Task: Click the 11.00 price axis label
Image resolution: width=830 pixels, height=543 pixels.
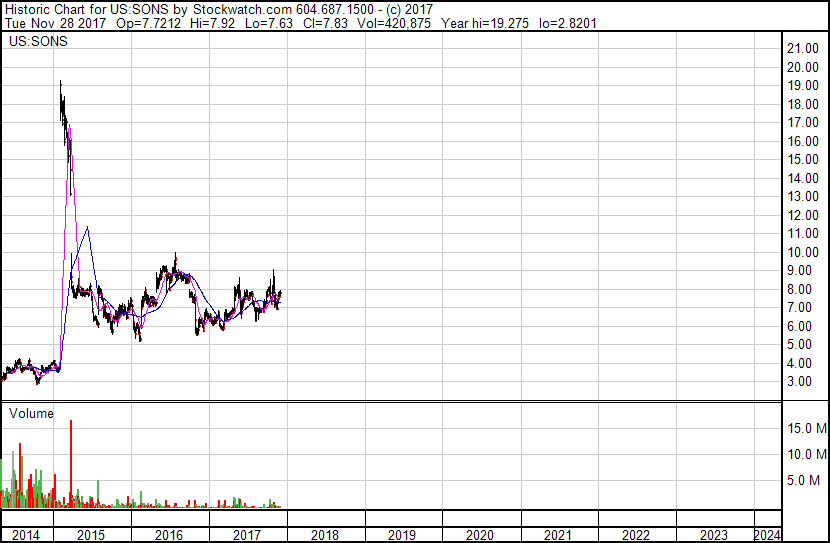Action: click(x=803, y=234)
